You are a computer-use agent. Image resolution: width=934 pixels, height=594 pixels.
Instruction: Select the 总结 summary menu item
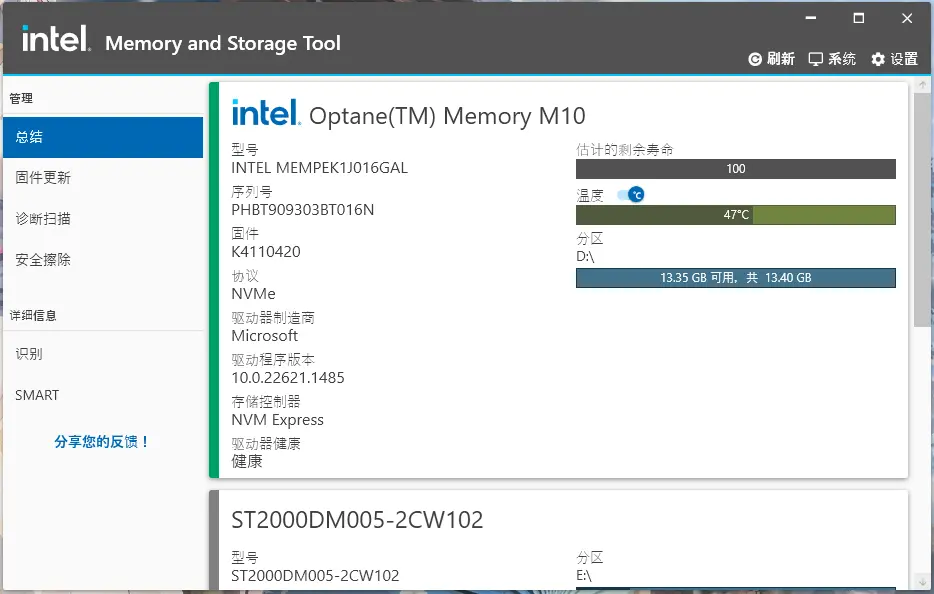click(102, 137)
